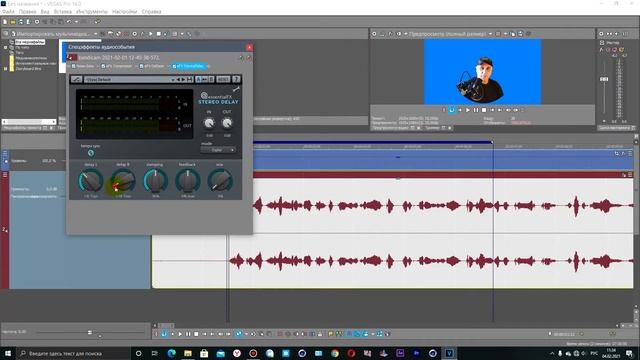Toggle the tempo sync button
Screen dimensions: 640x360
point(91,153)
